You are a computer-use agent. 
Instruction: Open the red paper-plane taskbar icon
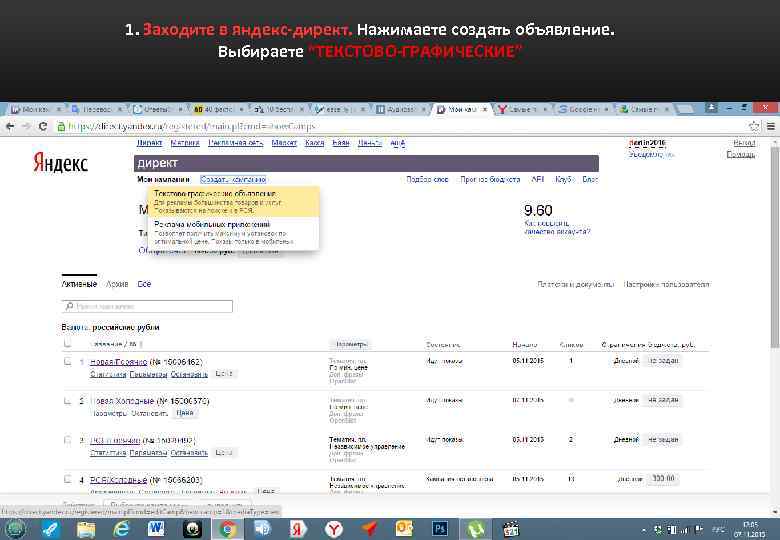[x=369, y=529]
